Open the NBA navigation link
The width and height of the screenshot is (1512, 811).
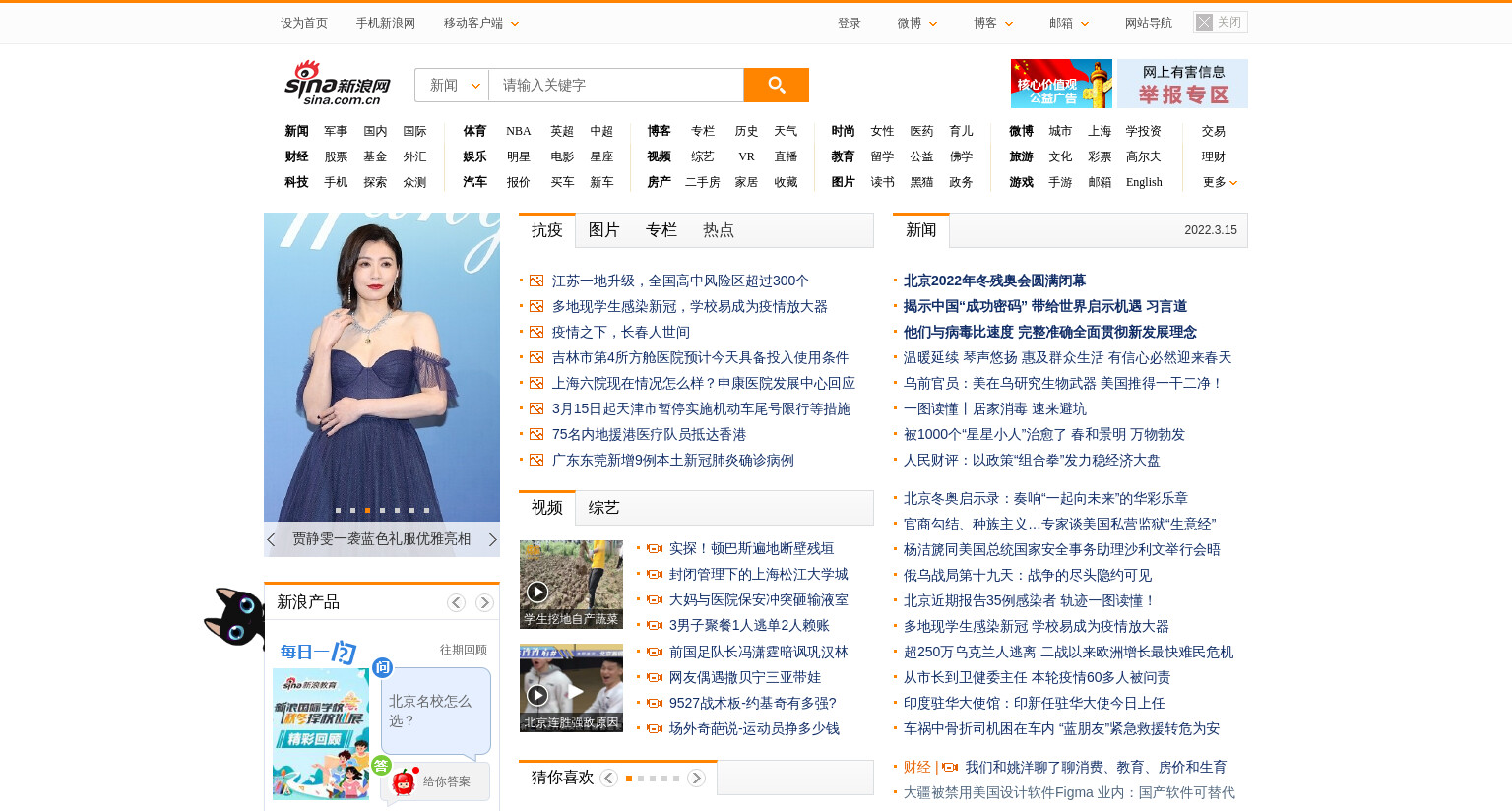(x=519, y=131)
